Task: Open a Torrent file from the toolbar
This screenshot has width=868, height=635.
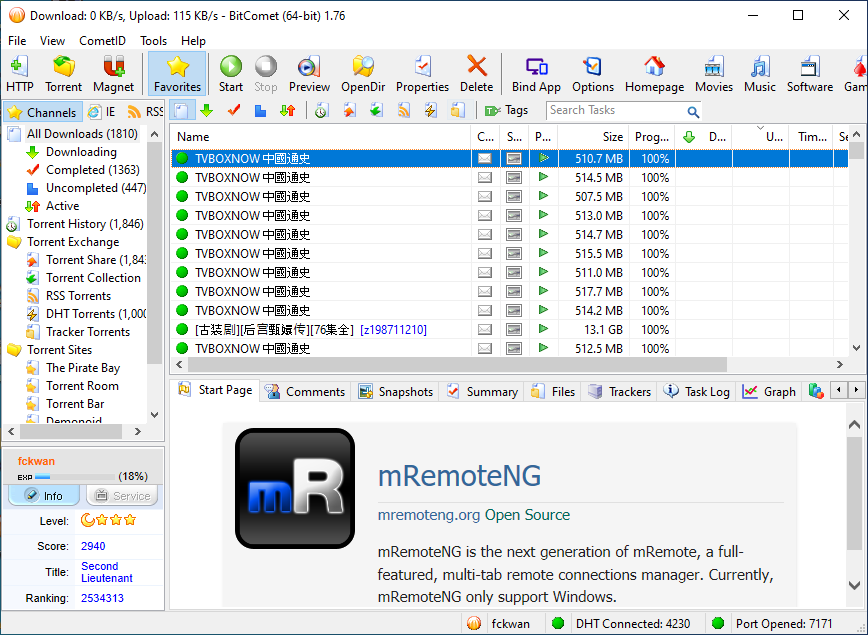Action: (x=63, y=74)
